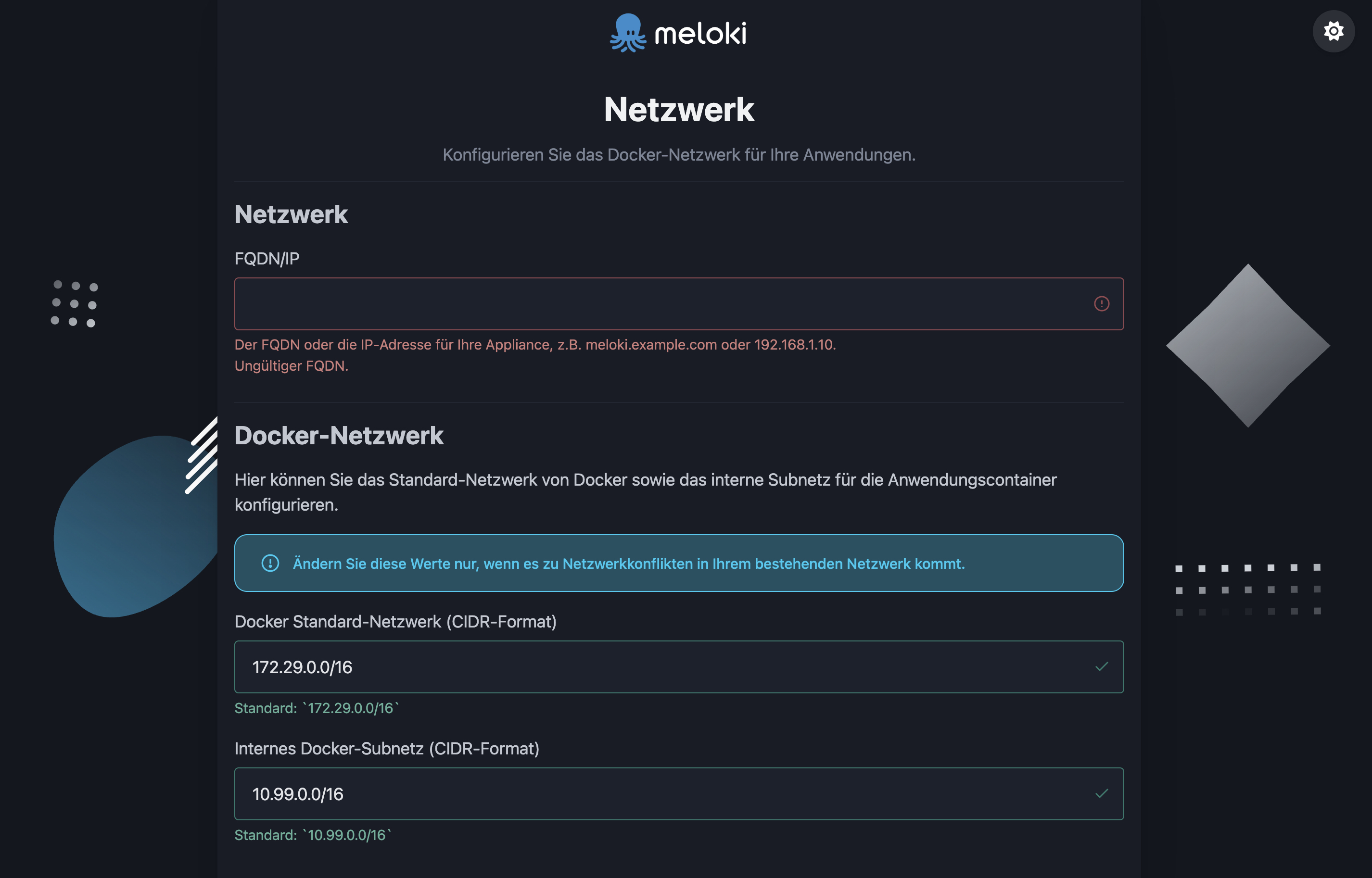This screenshot has height=878, width=1372.
Task: Click the 'Ändern Sie diese Werte nur' warning text
Action: [x=628, y=563]
